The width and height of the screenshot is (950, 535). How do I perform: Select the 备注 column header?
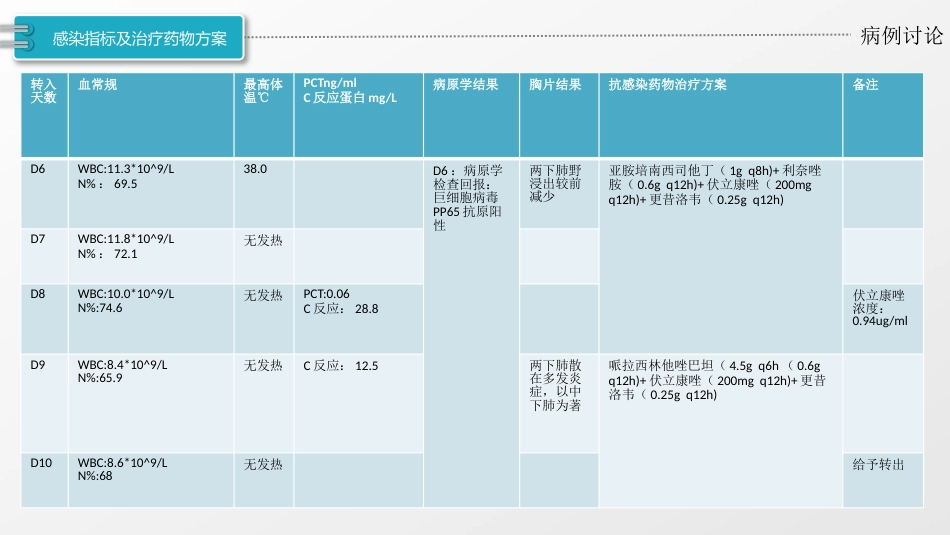883,115
